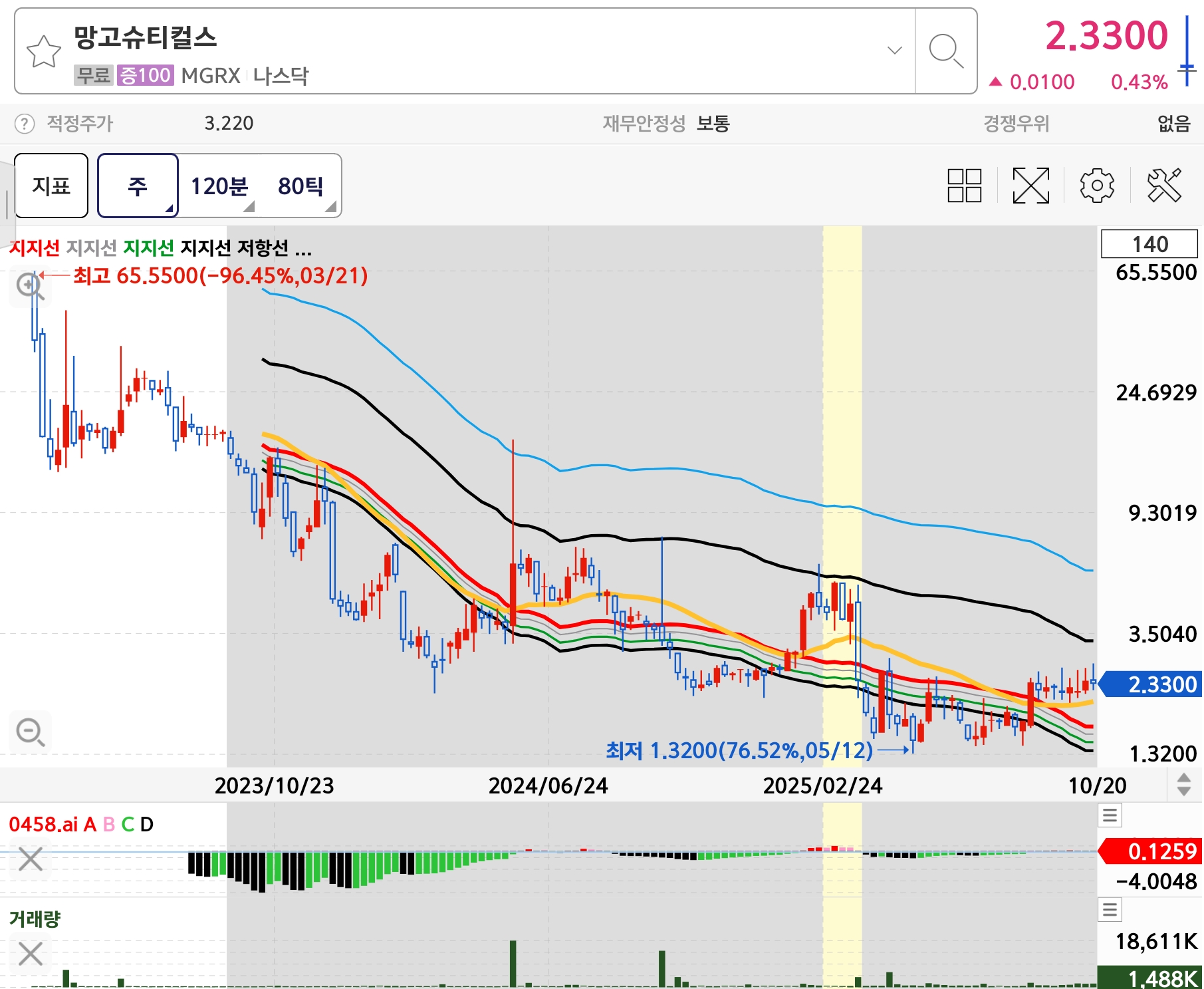This screenshot has height=989, width=1204.
Task: Select the 주 weekly period tab
Action: (x=138, y=186)
